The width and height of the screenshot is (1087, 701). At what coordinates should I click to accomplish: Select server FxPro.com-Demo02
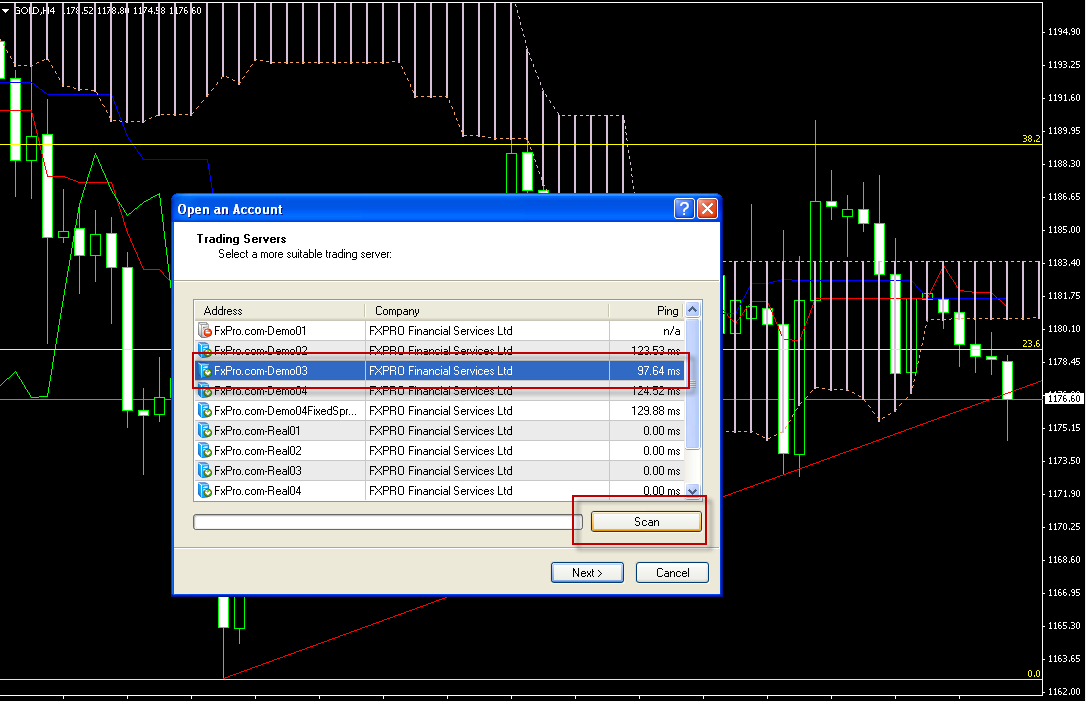(x=439, y=350)
